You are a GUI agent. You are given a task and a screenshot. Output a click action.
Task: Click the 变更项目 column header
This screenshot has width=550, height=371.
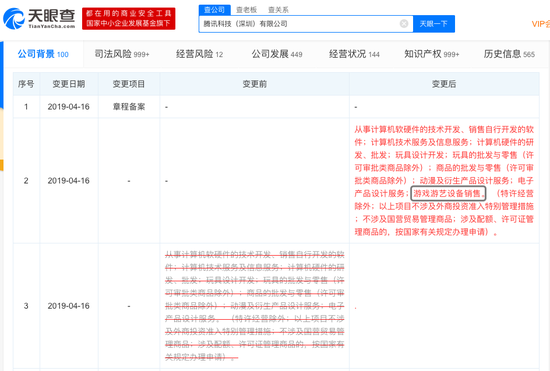coord(128,84)
